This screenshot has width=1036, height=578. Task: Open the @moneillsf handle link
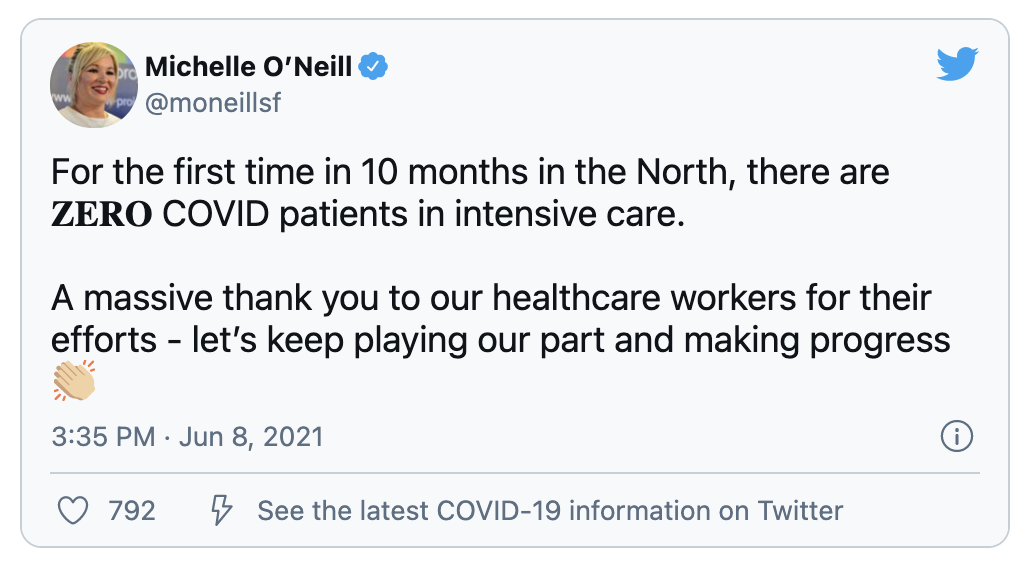tap(214, 102)
